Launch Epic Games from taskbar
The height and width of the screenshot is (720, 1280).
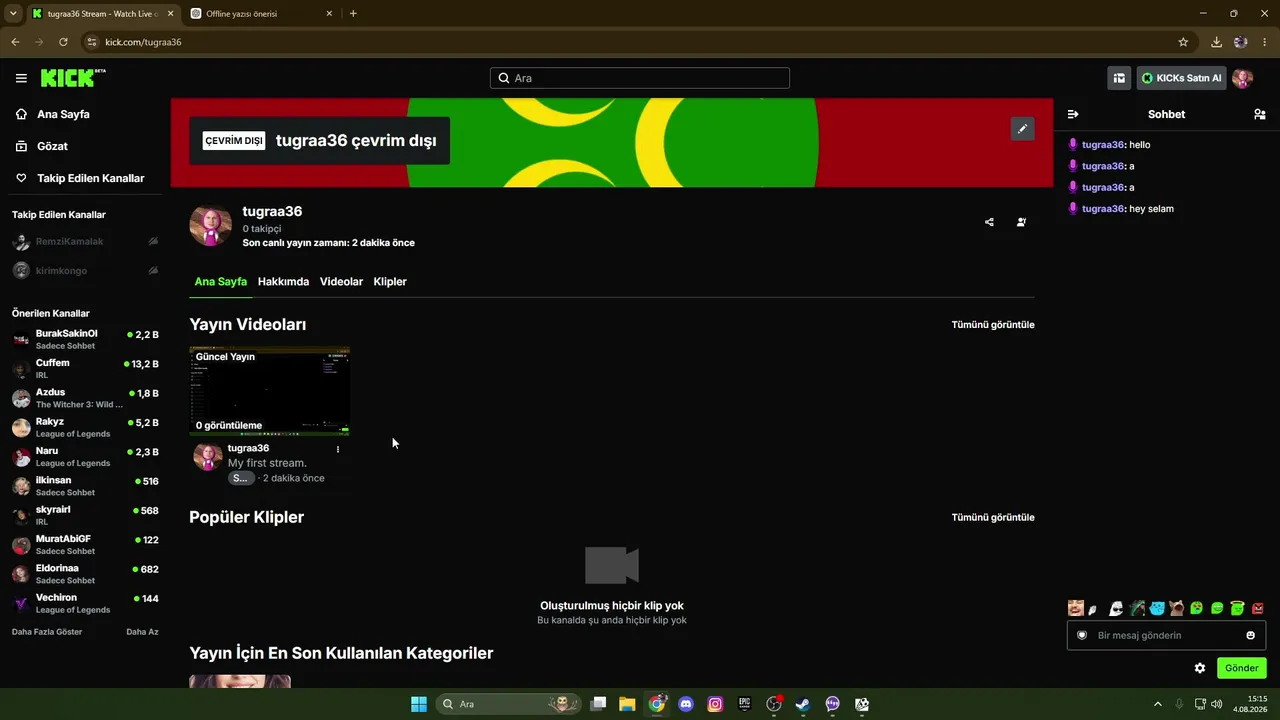[x=744, y=704]
